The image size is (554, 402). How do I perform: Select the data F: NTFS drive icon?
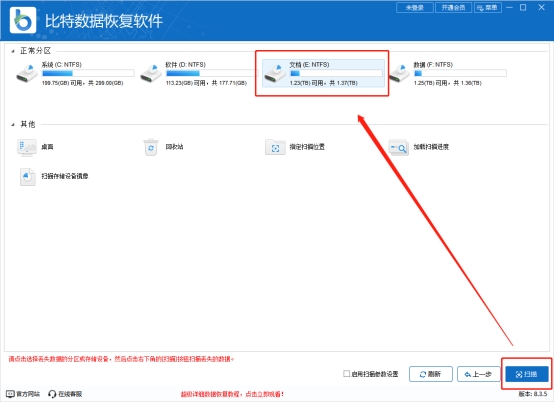(399, 73)
